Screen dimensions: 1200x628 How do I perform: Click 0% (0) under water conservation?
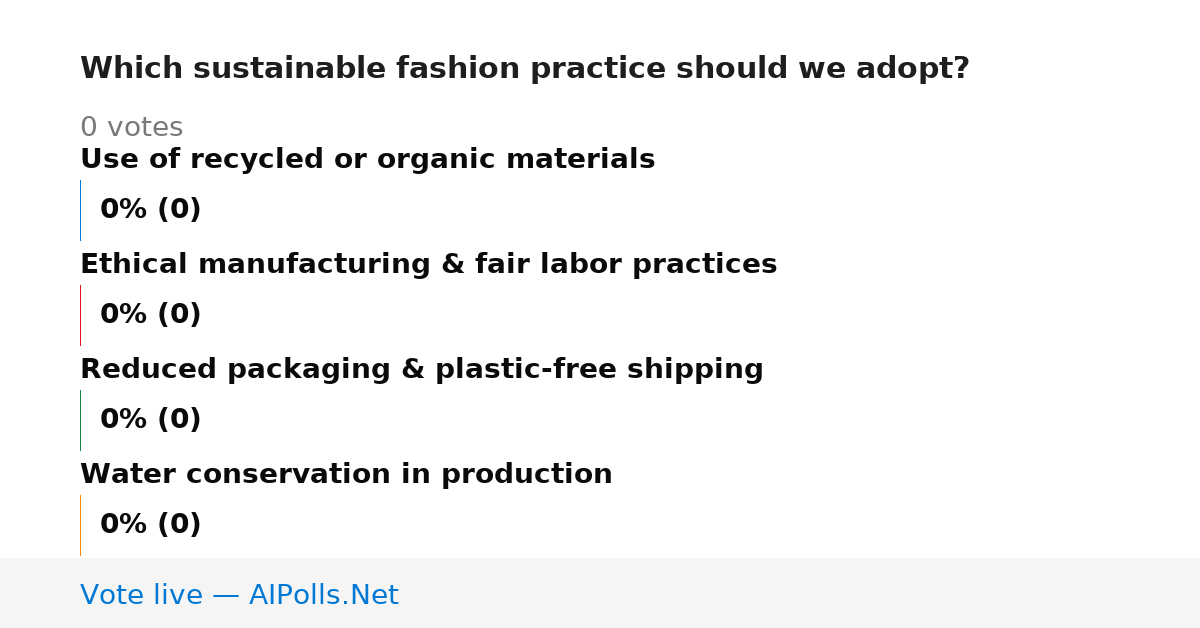pyautogui.click(x=150, y=525)
